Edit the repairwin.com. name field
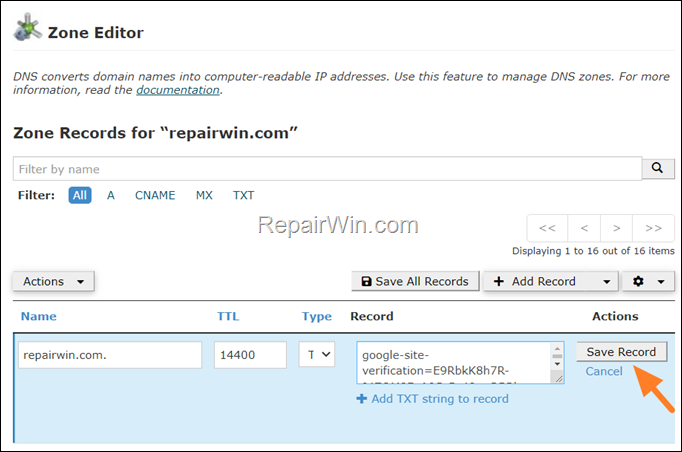 pos(110,355)
